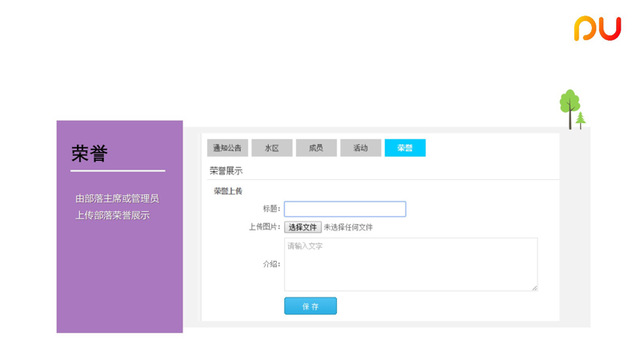Screen dimensions: 640x360
Task: Select the highlighted 荣誉 tab
Action: click(x=405, y=148)
